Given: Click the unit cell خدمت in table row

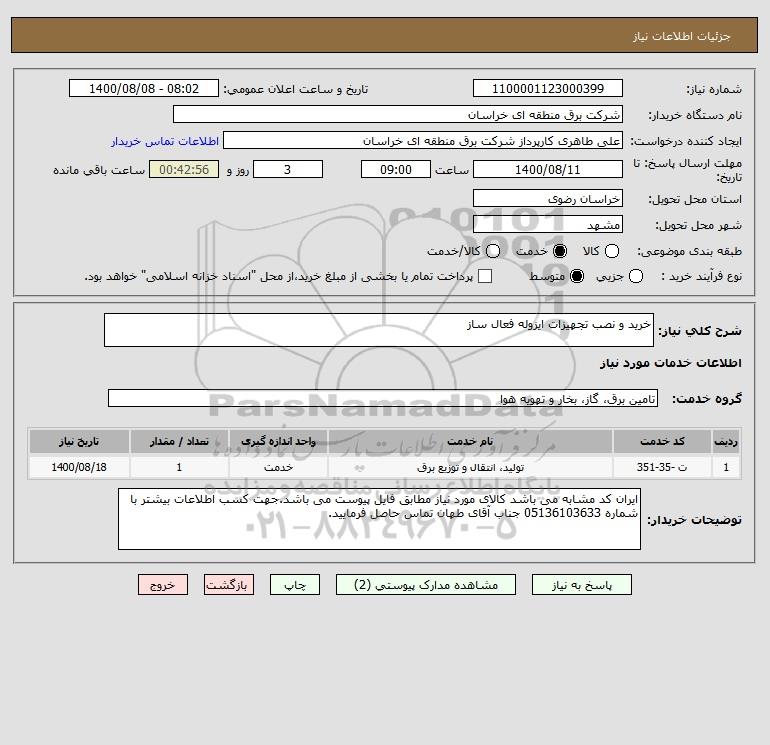Looking at the screenshot, I should click(278, 467).
